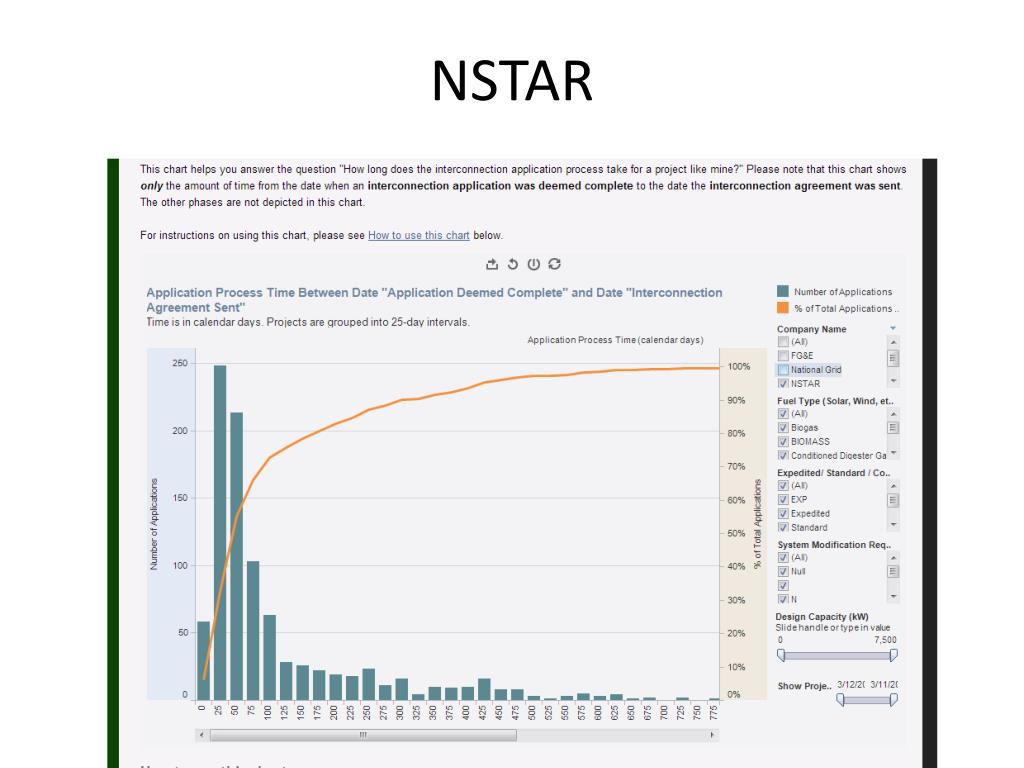Screen dimensions: 1024x768
Task: Uncheck the Biogas fuel type
Action: 783,428
